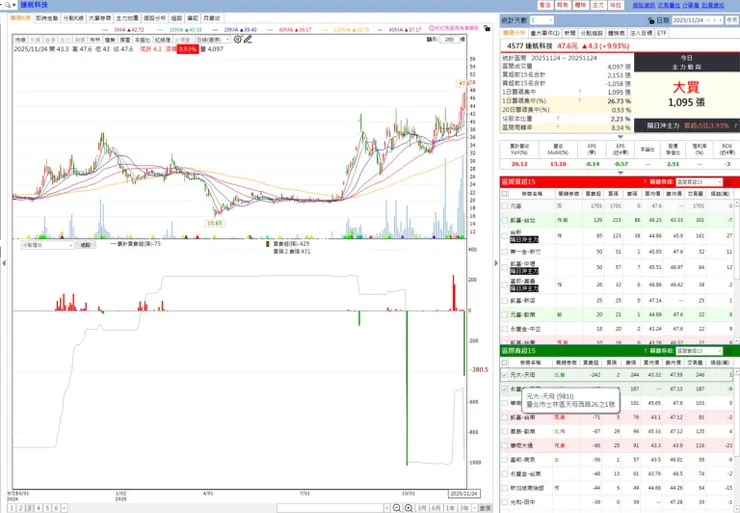Open 關鍵券商 dropdown in sell header

699,351
